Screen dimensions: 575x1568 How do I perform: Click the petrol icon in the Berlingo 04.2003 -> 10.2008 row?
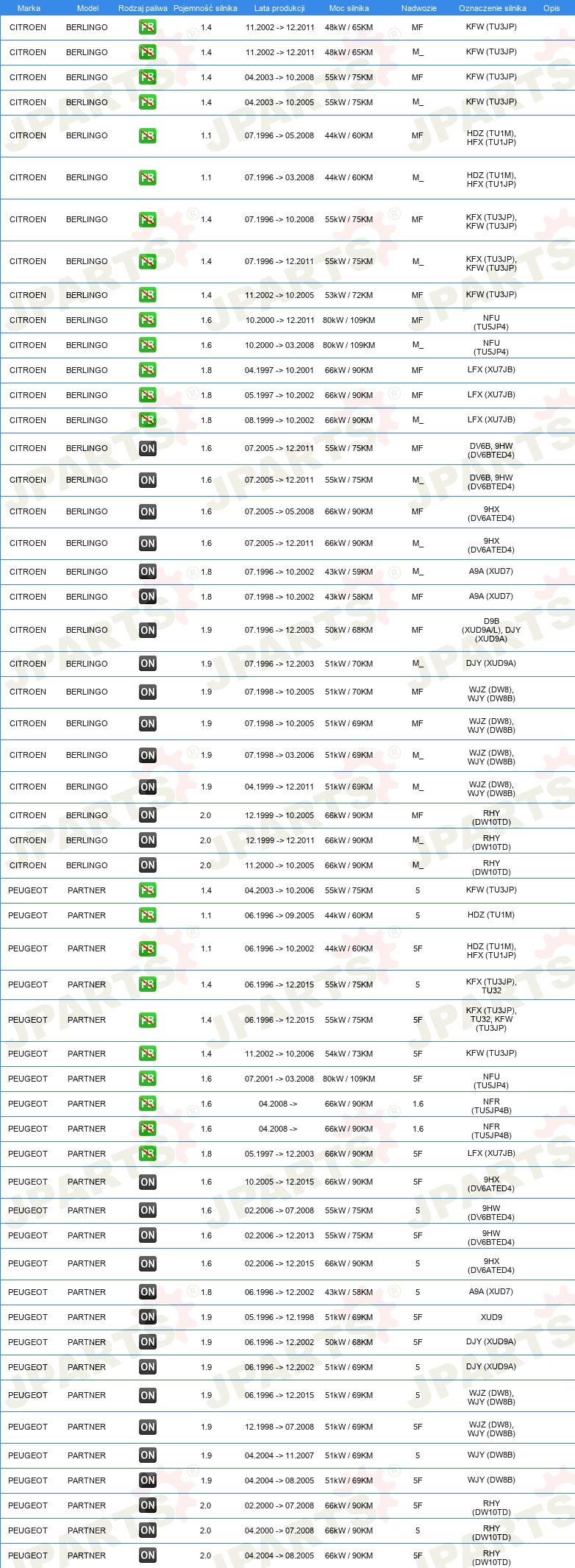pos(148,77)
